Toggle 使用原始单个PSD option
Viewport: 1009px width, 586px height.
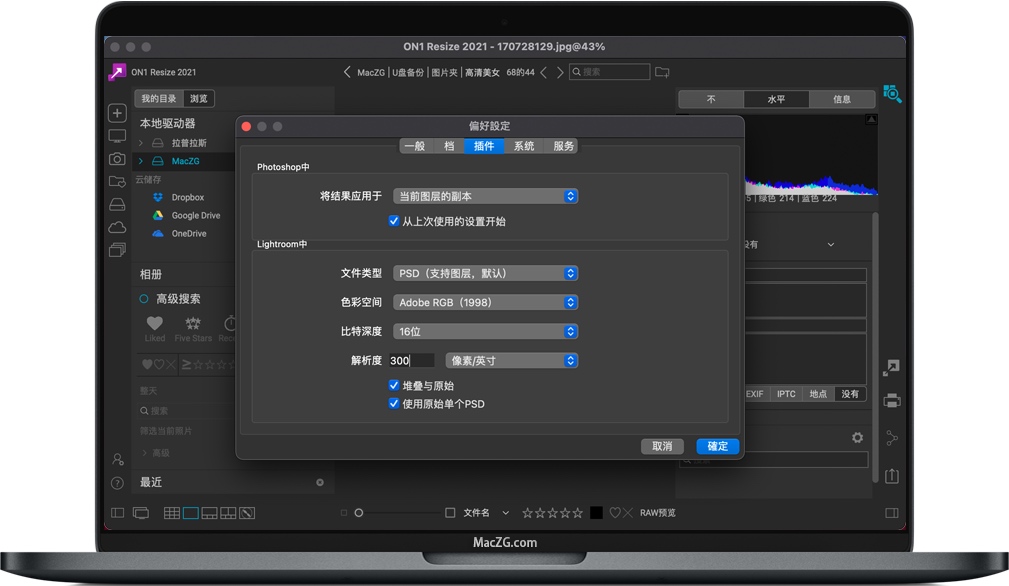click(394, 403)
